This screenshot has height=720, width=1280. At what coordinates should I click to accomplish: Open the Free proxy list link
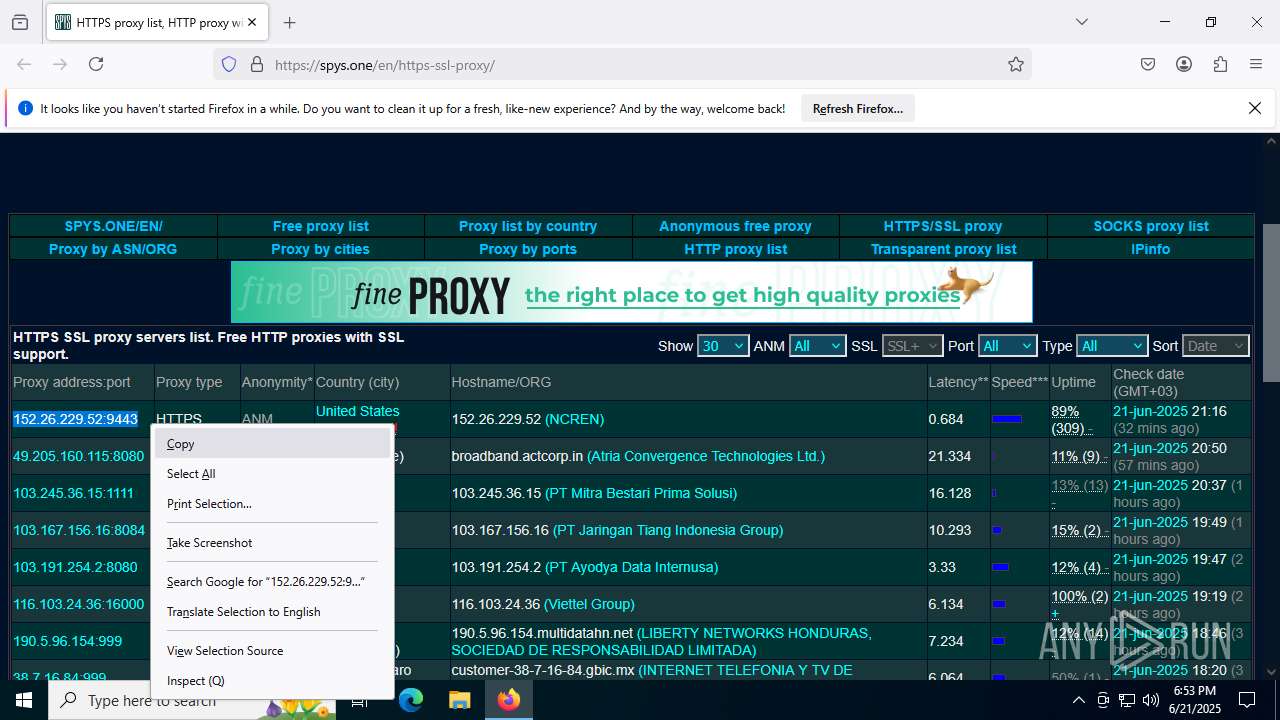pos(321,226)
